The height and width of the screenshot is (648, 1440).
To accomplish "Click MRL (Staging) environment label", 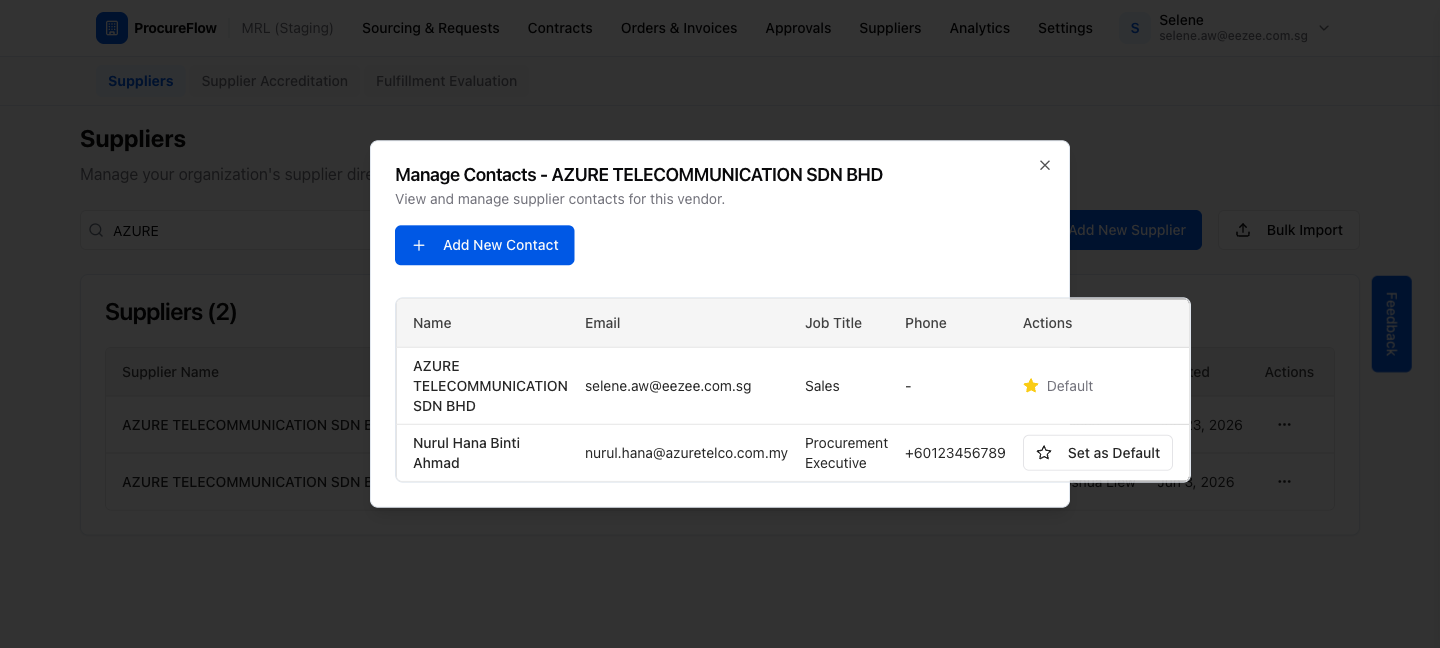I will pyautogui.click(x=287, y=28).
